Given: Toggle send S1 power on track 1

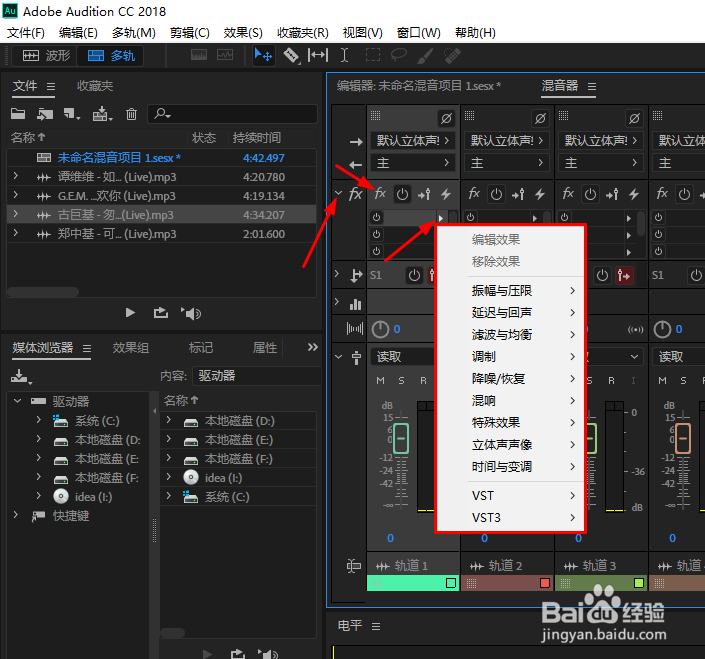Looking at the screenshot, I should [x=414, y=275].
